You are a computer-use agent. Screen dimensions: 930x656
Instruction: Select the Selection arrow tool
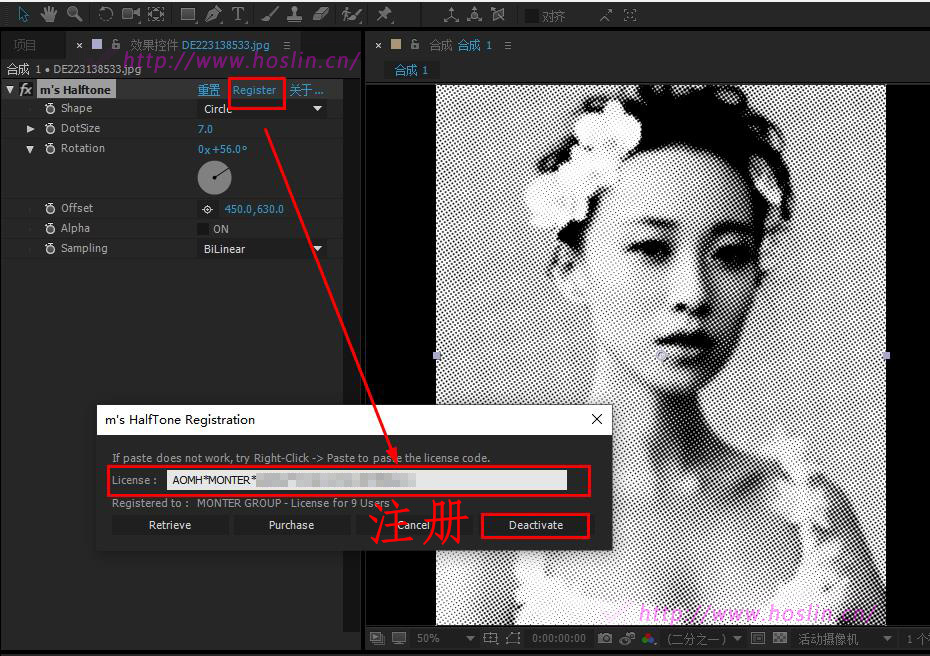[23, 14]
